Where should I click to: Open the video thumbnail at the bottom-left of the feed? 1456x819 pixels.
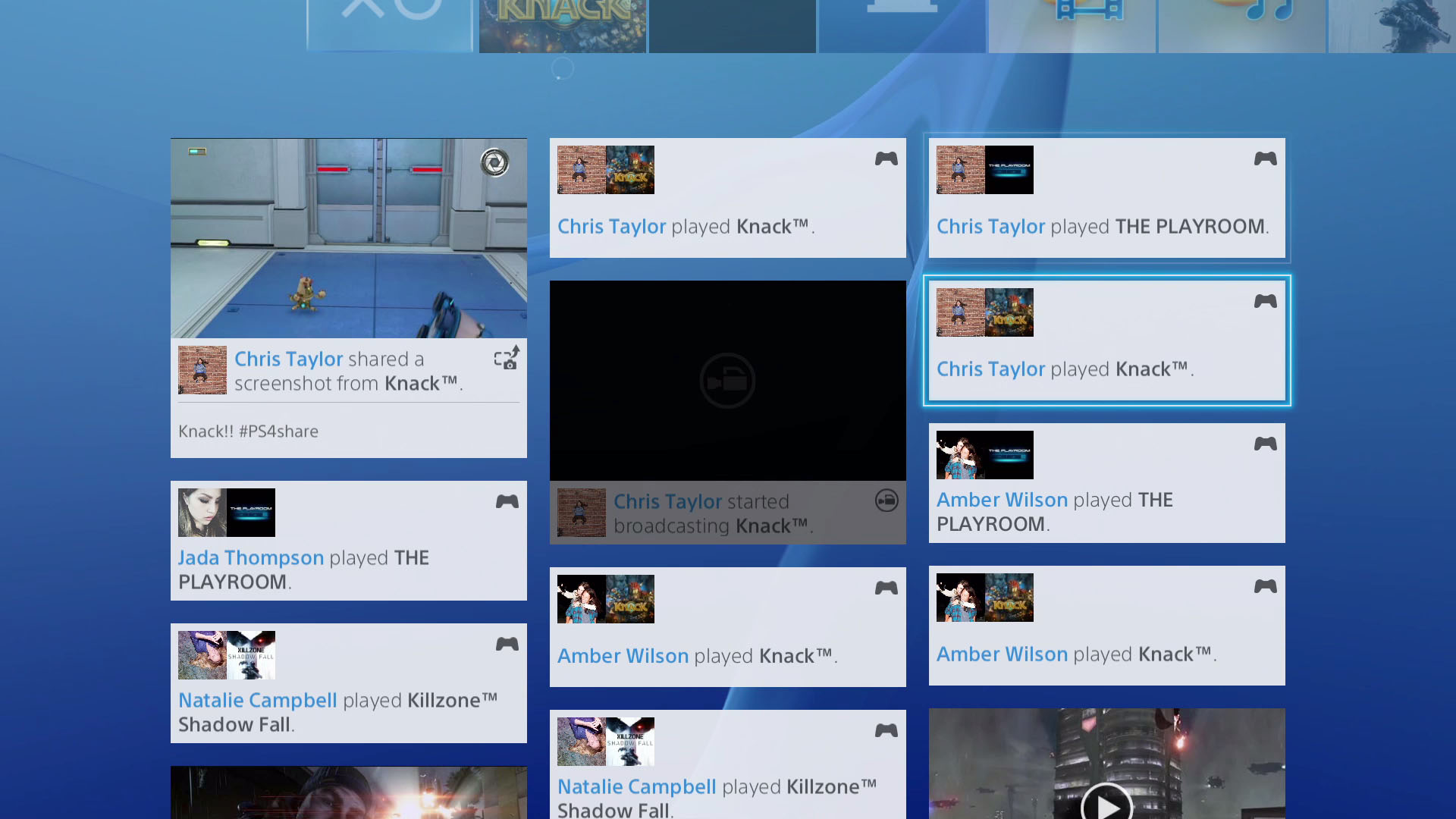coord(349,792)
